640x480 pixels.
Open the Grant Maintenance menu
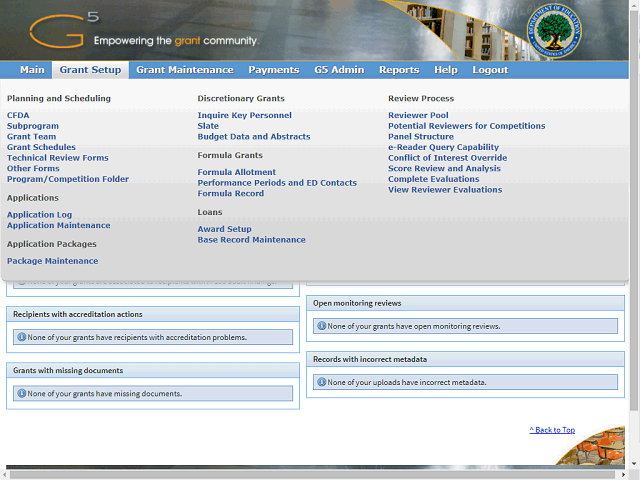(185, 70)
